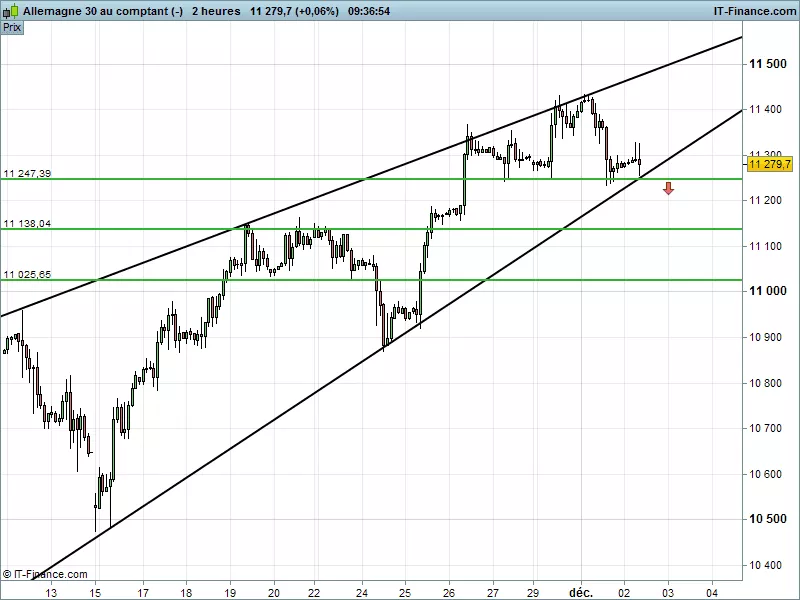The width and height of the screenshot is (800, 600).
Task: Click the 11 025,65 horizontal level label
Action: [x=27, y=274]
